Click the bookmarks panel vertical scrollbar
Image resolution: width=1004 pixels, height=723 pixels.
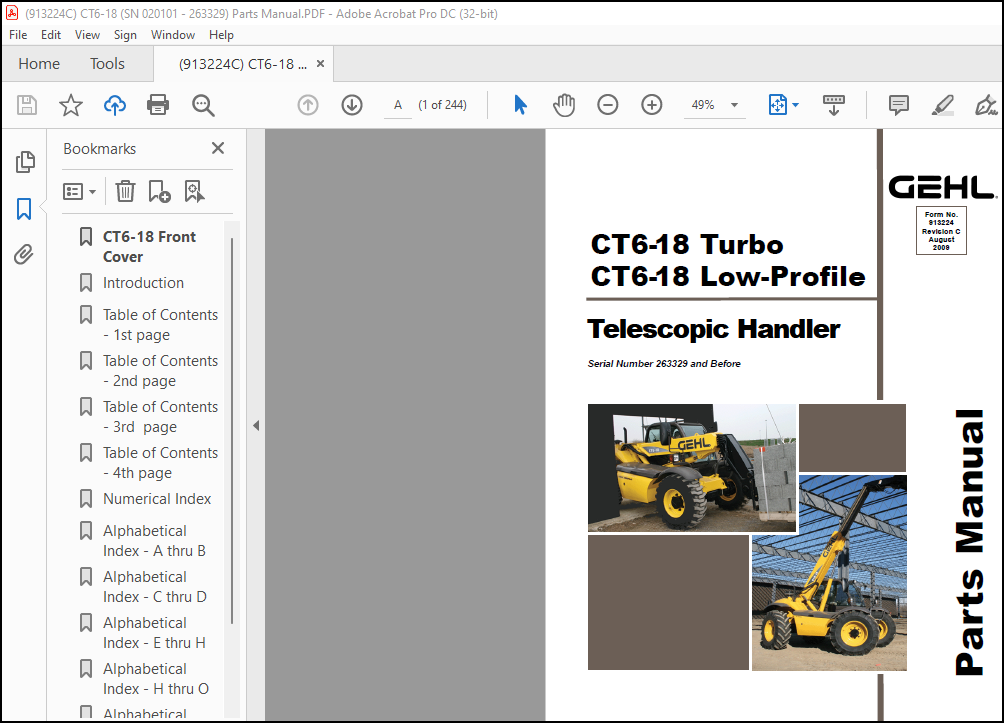click(231, 430)
